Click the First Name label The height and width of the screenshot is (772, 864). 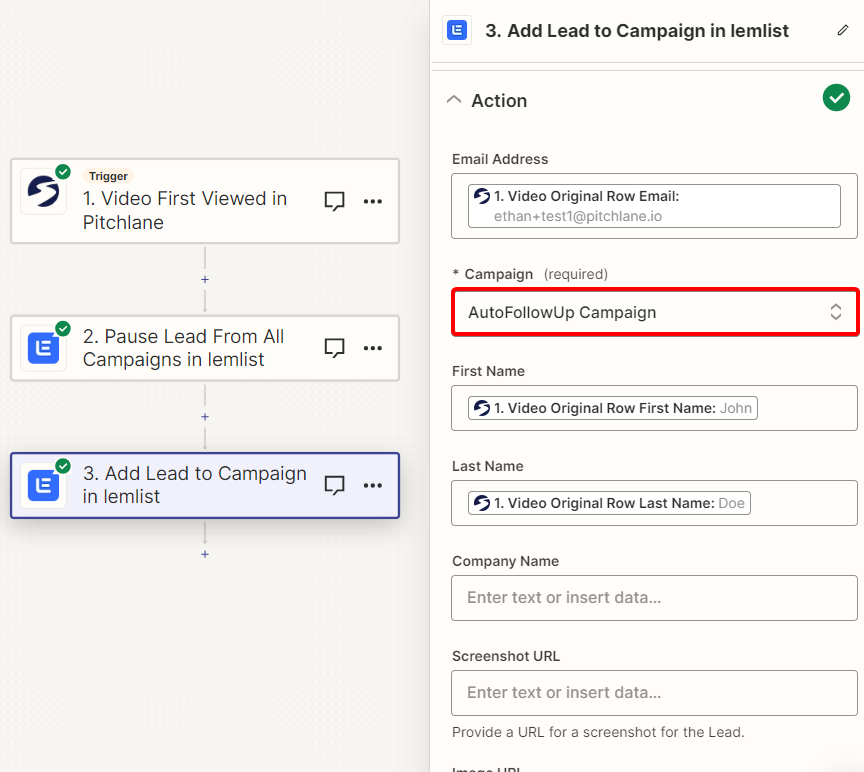(488, 371)
